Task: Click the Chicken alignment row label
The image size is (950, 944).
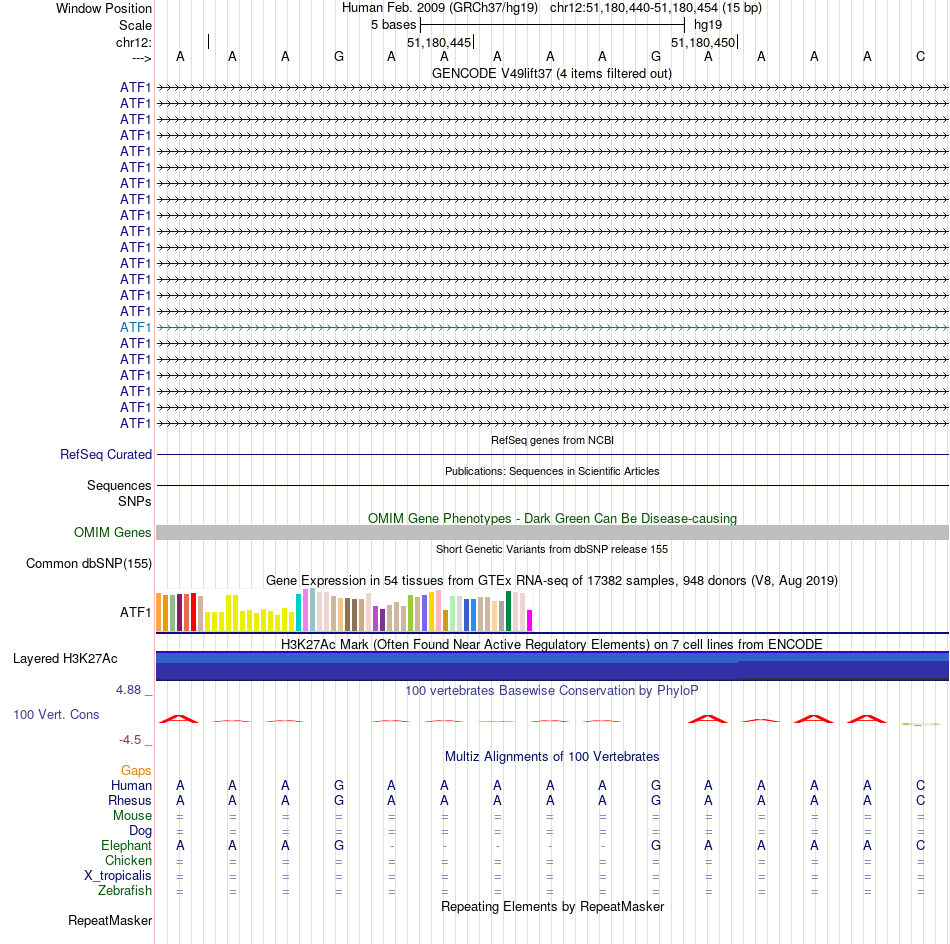Action: pyautogui.click(x=128, y=860)
